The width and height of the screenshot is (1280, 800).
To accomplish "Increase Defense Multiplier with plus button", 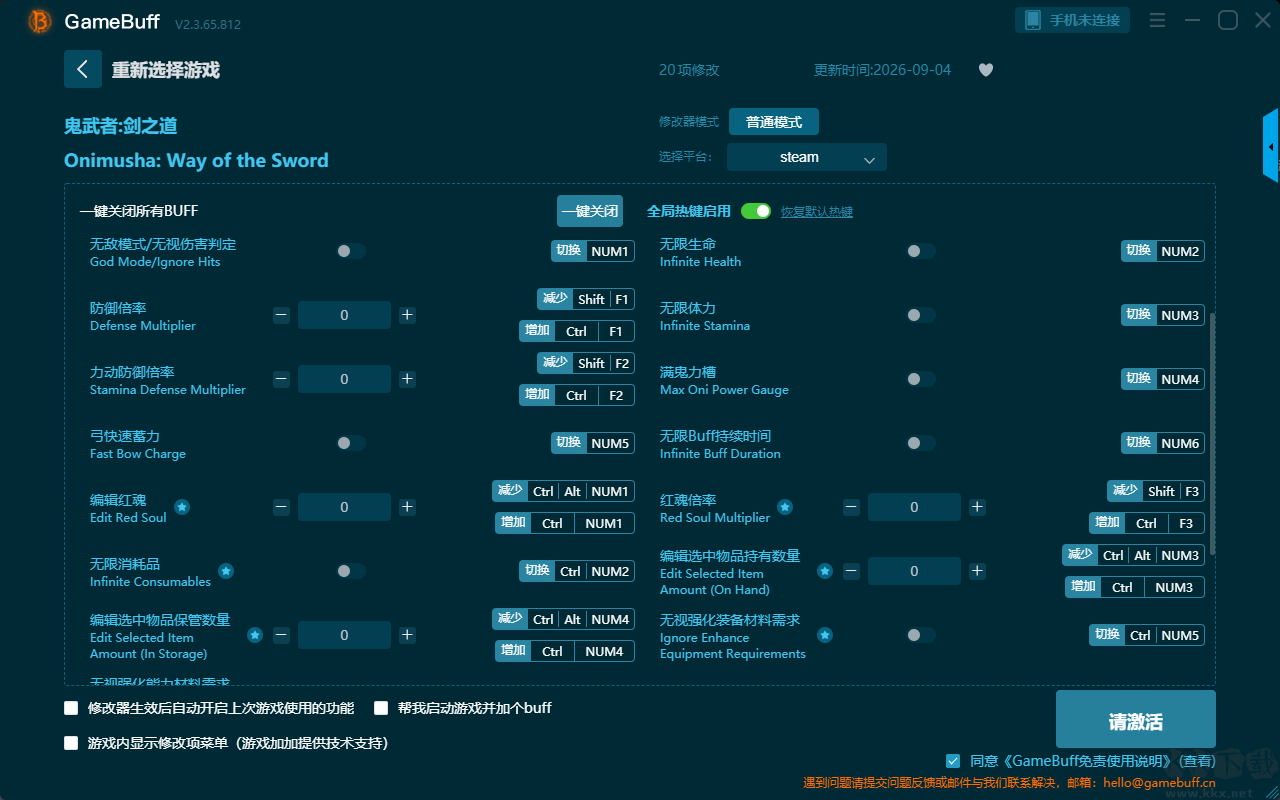I will click(407, 315).
